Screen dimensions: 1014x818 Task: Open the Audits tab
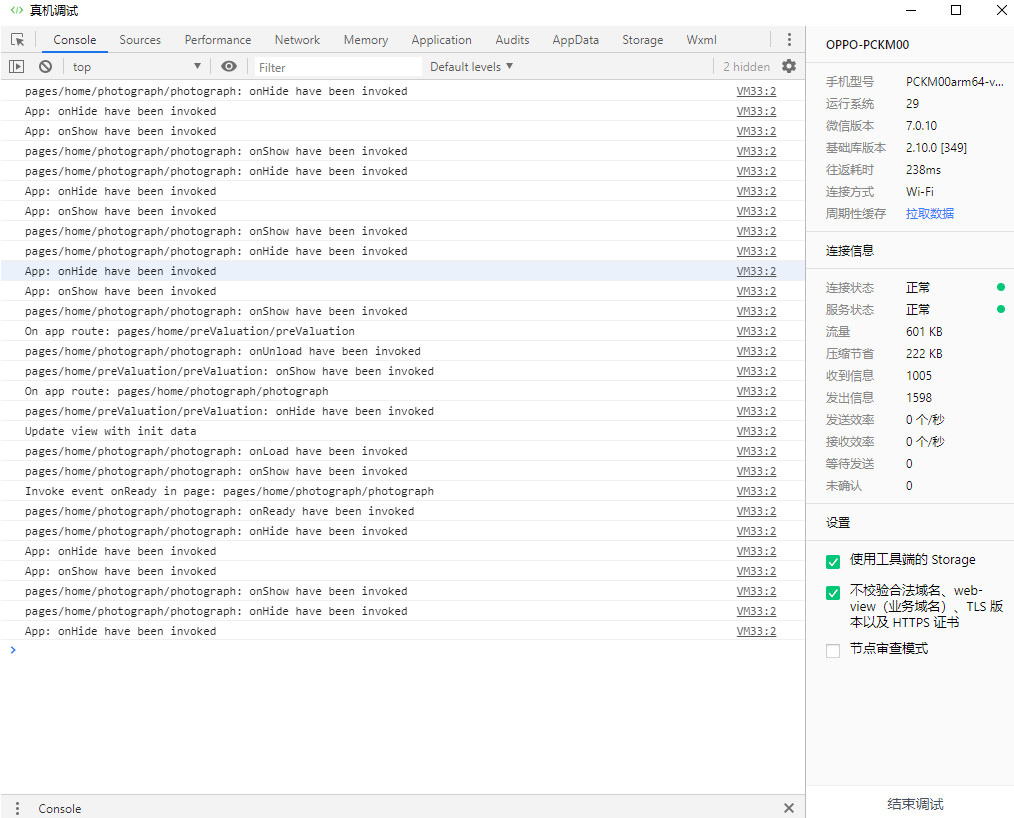(x=512, y=40)
